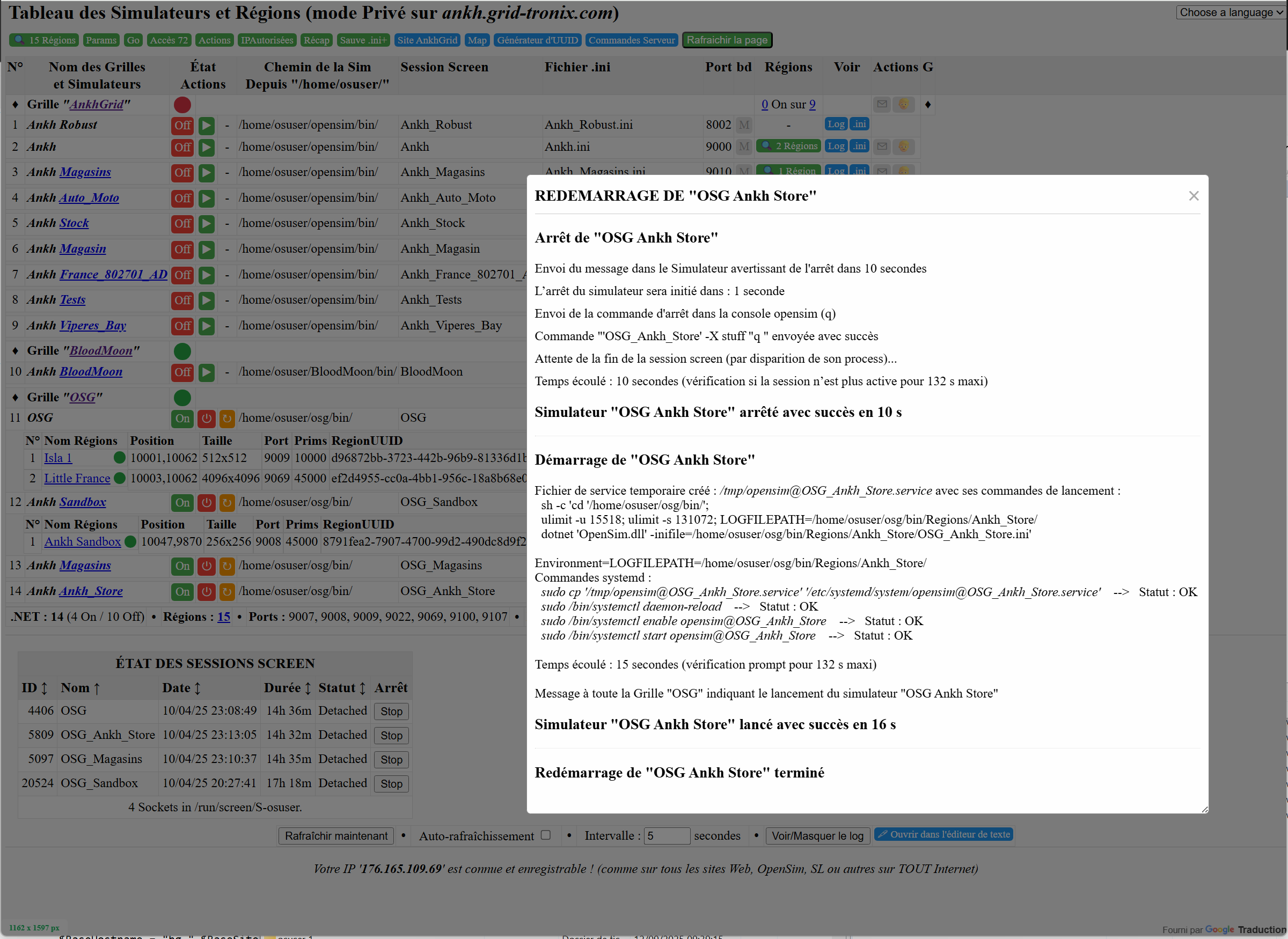Click the mail icon in AnkhGrid row
This screenshot has height=939, width=1288.
point(882,105)
